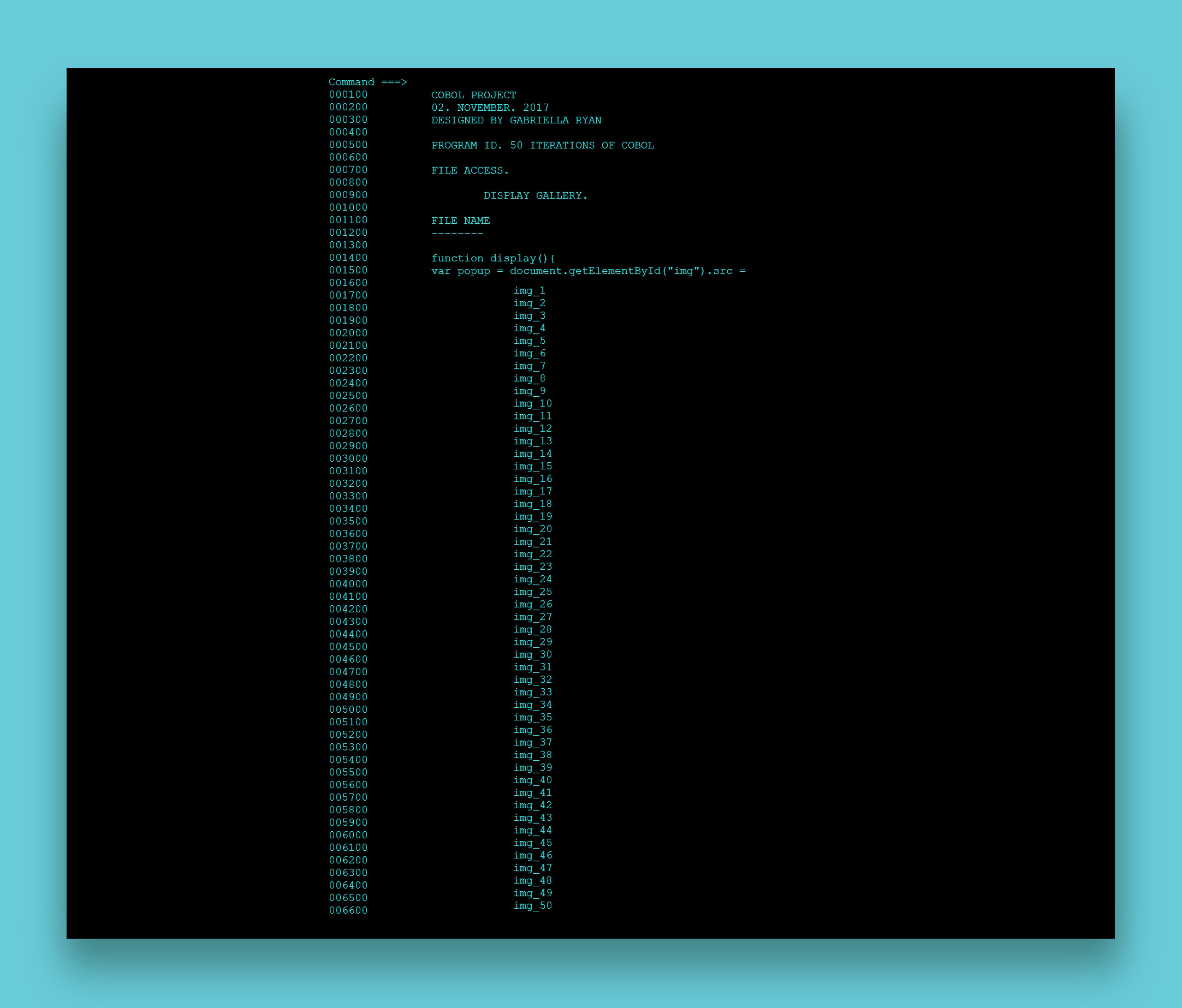Show the img_14 popup
1182x1008 pixels.
pos(532,454)
